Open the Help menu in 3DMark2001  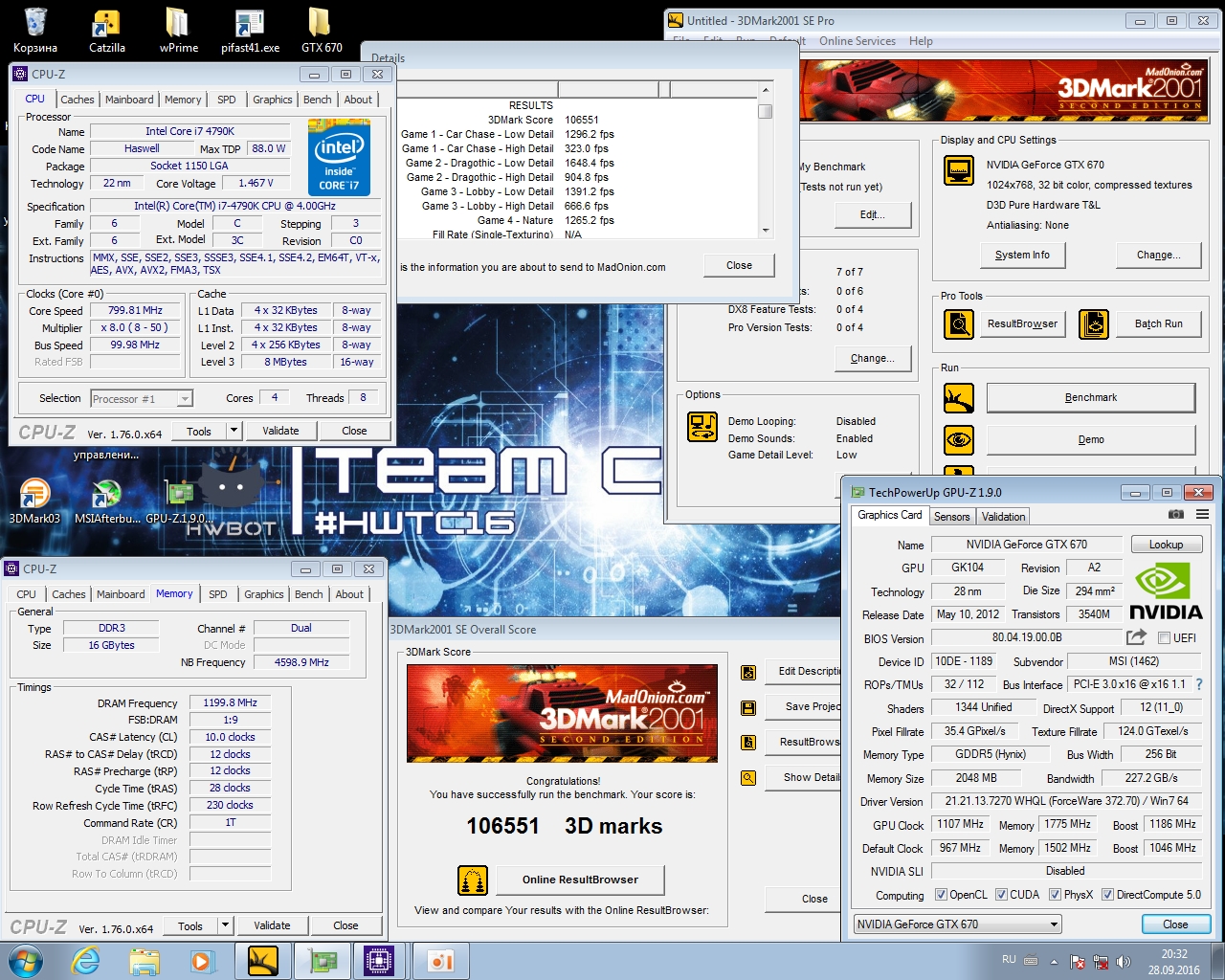(921, 41)
